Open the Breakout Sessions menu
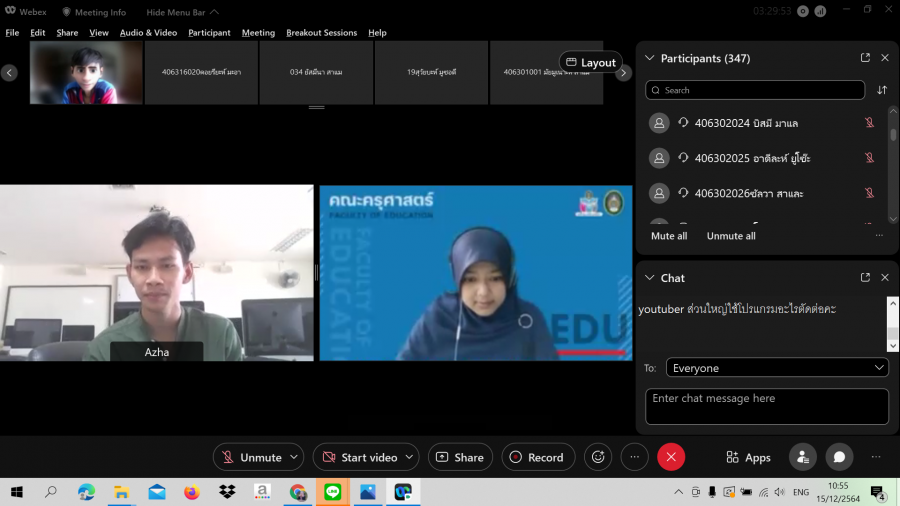 [321, 32]
